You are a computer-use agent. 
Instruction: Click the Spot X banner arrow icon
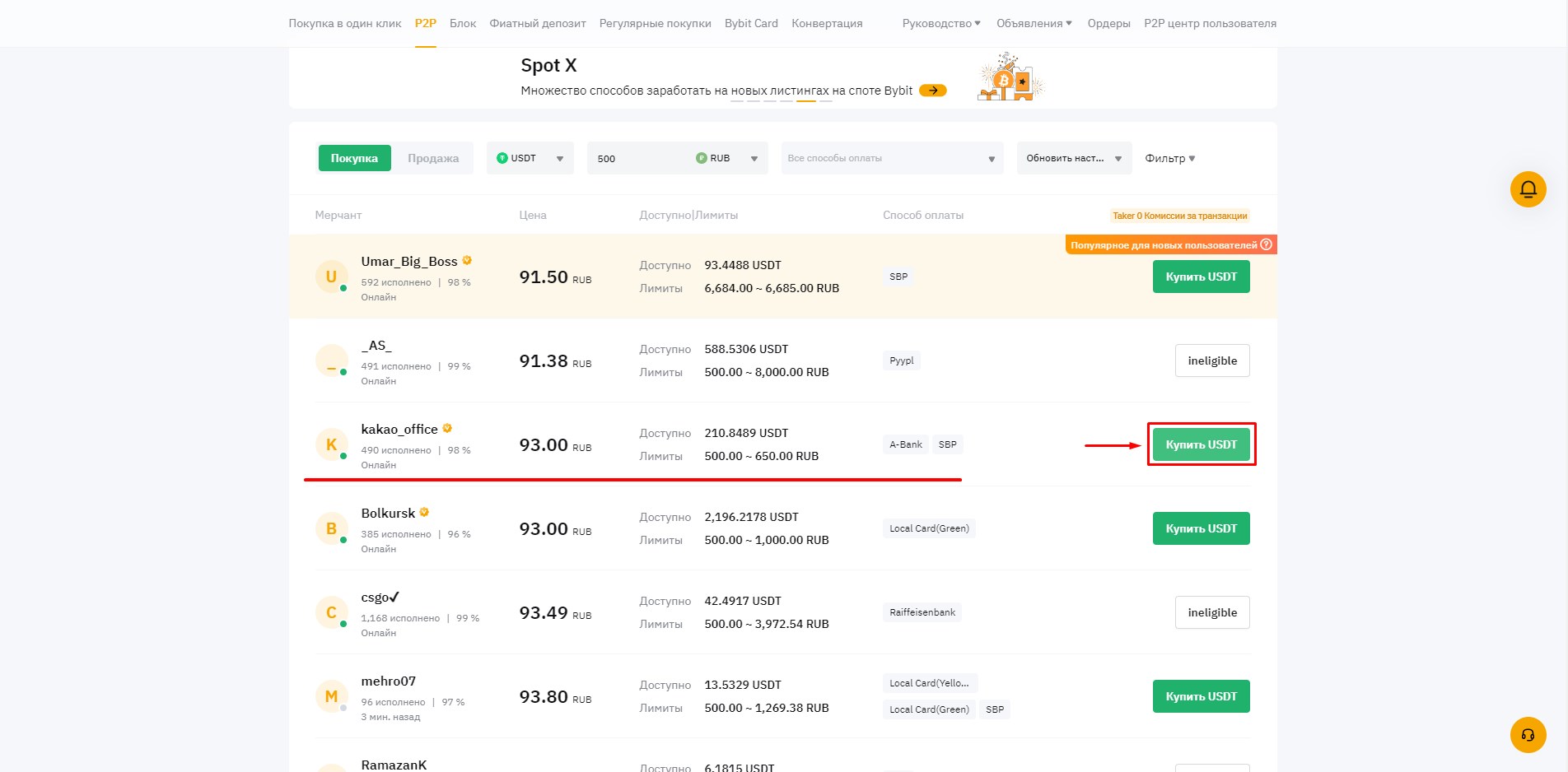pos(932,91)
